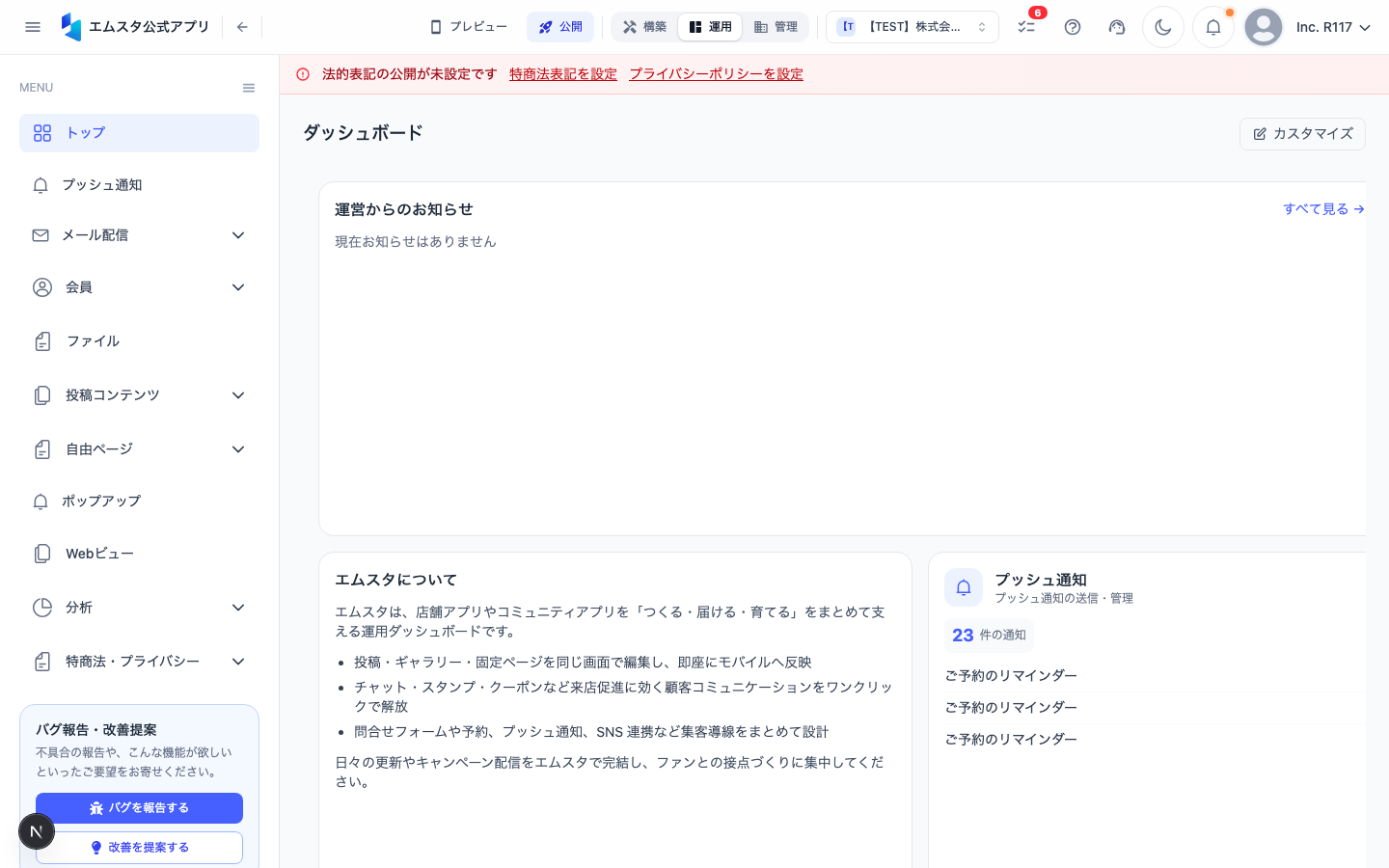Open プッシュ通知 in the sidebar
Image resolution: width=1389 pixels, height=868 pixels.
(139, 185)
